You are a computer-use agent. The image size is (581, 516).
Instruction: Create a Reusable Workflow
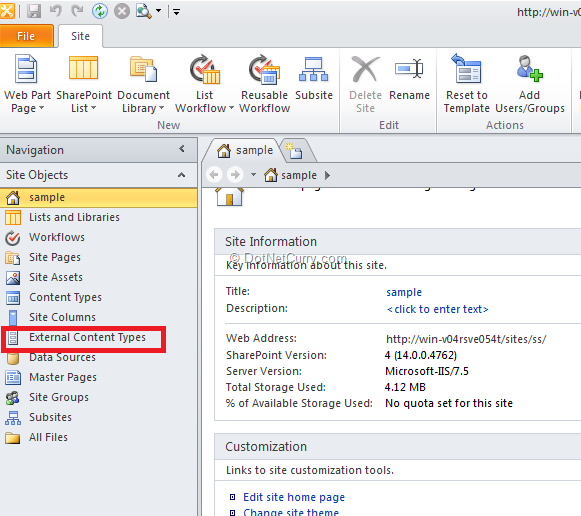(x=264, y=84)
